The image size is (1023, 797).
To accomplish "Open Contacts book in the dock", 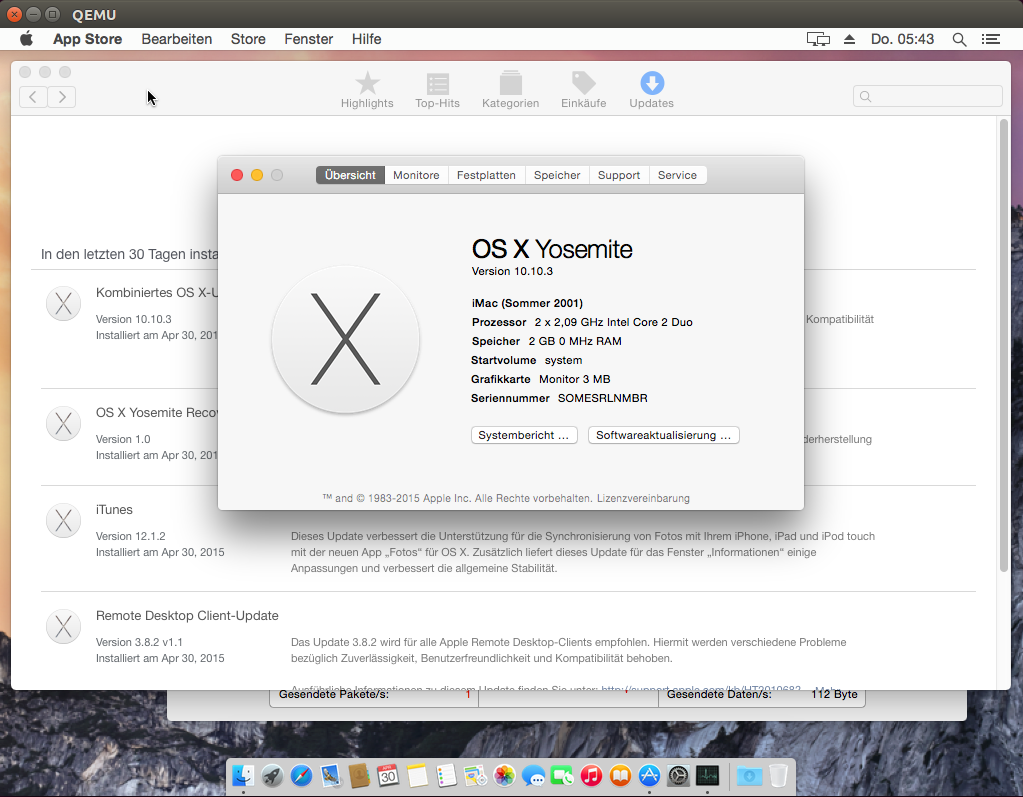I will point(359,775).
